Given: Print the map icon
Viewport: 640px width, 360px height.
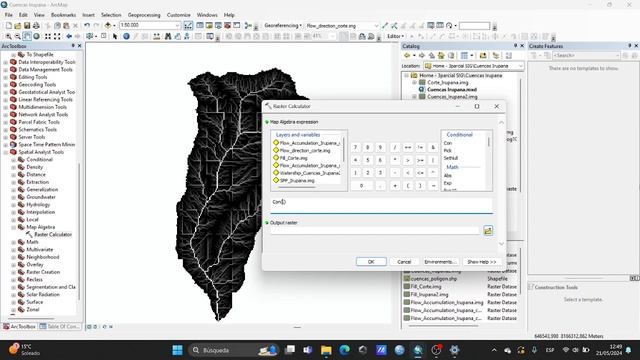Looking at the screenshot, I should (36, 26).
